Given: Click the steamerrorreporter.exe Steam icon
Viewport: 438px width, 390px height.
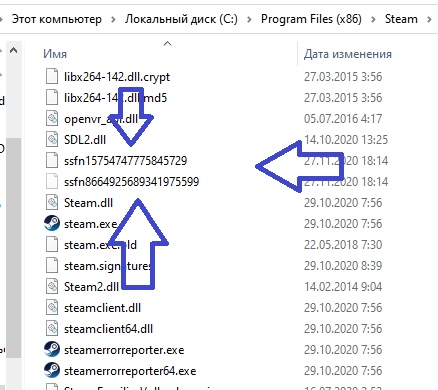Looking at the screenshot, I should (x=52, y=349).
